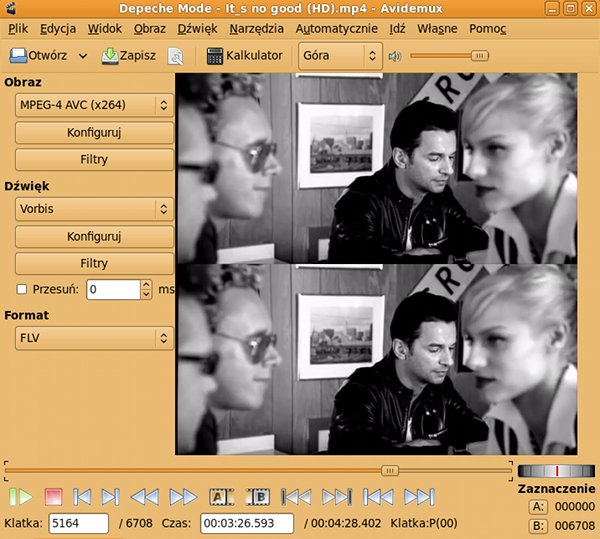The height and width of the screenshot is (539, 600).
Task: Click the jog shuttle wheel control
Action: (556, 471)
